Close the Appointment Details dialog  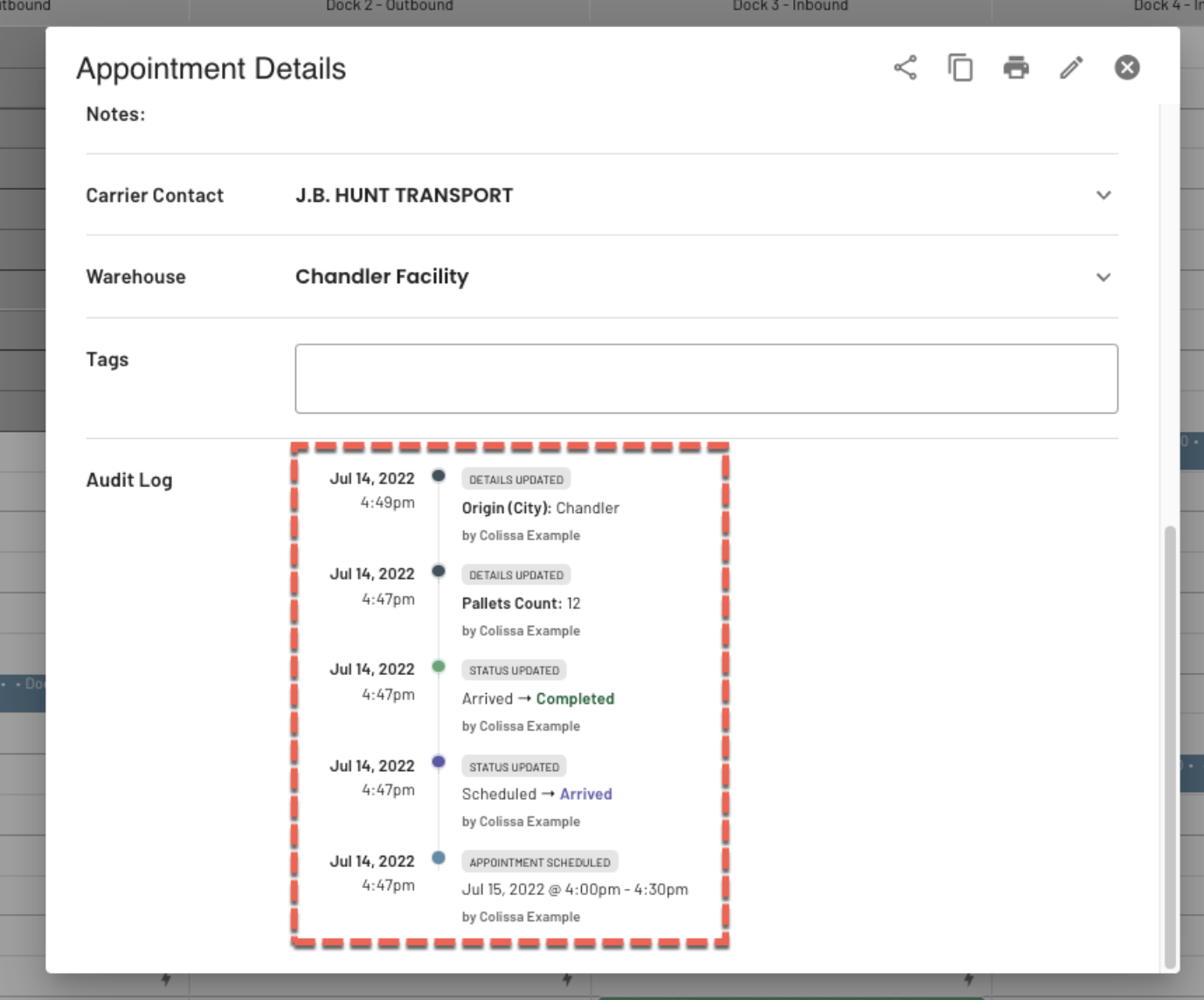click(1127, 67)
